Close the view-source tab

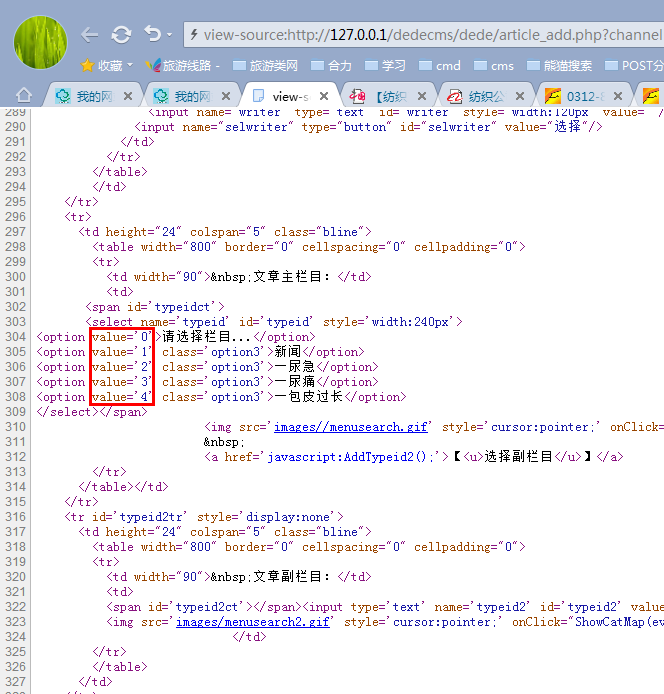click(x=324, y=96)
